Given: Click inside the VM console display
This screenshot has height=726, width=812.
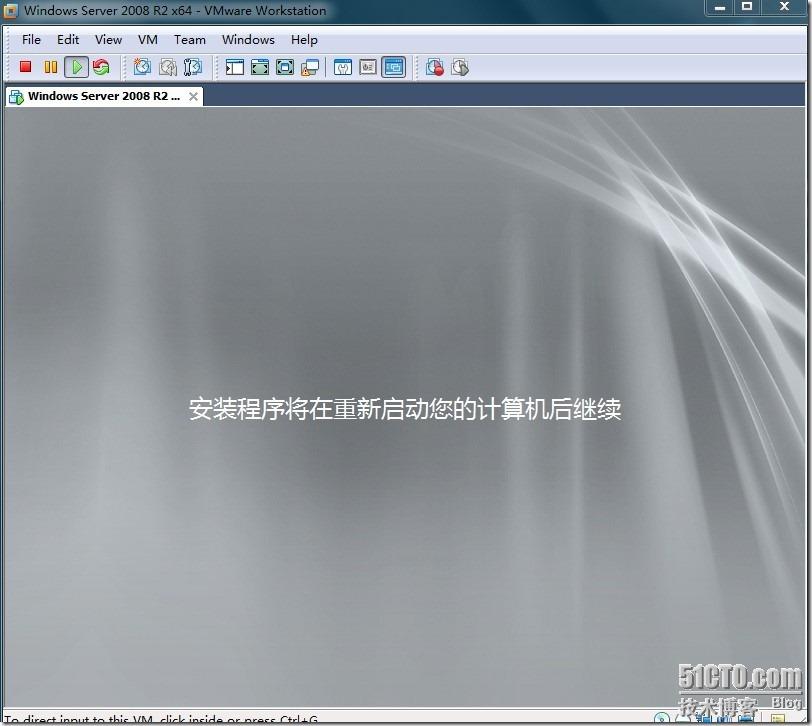Looking at the screenshot, I should coord(404,406).
